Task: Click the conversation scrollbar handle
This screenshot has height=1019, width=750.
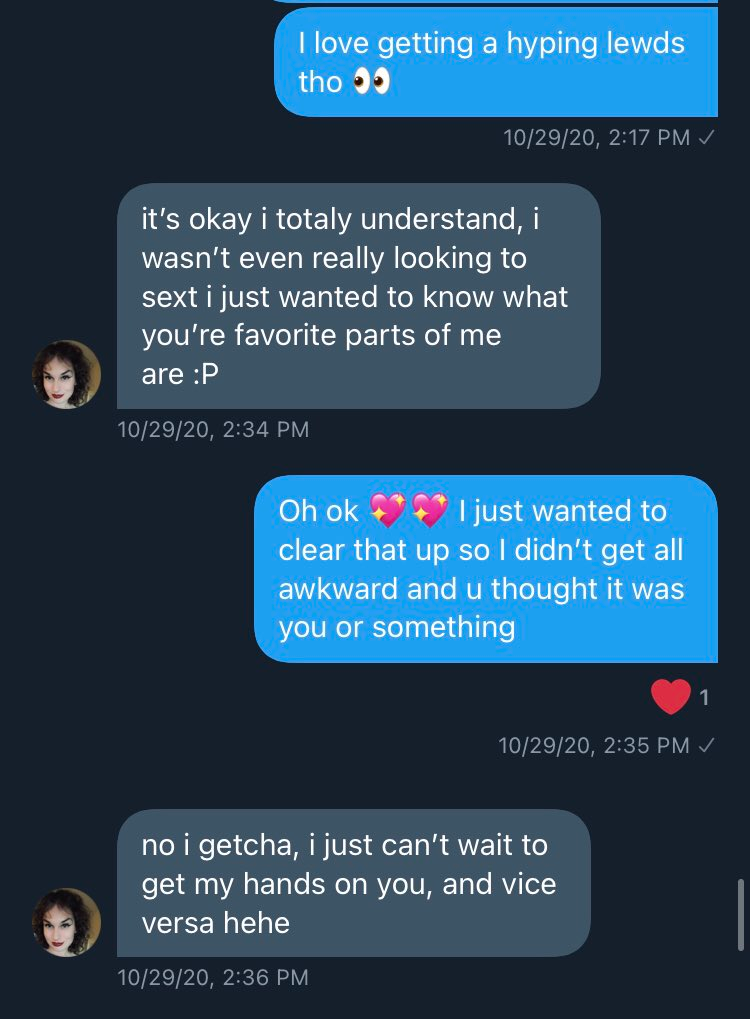Action: 740,915
